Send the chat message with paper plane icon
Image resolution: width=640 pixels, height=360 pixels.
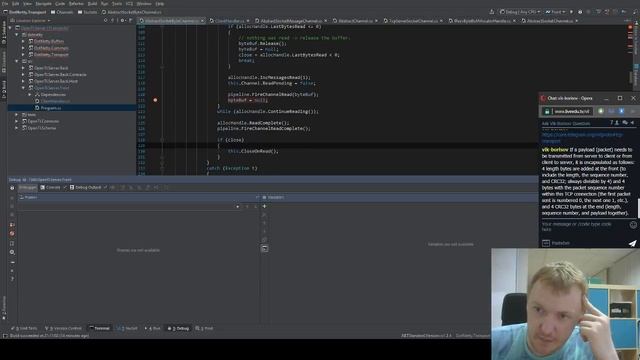click(x=632, y=243)
